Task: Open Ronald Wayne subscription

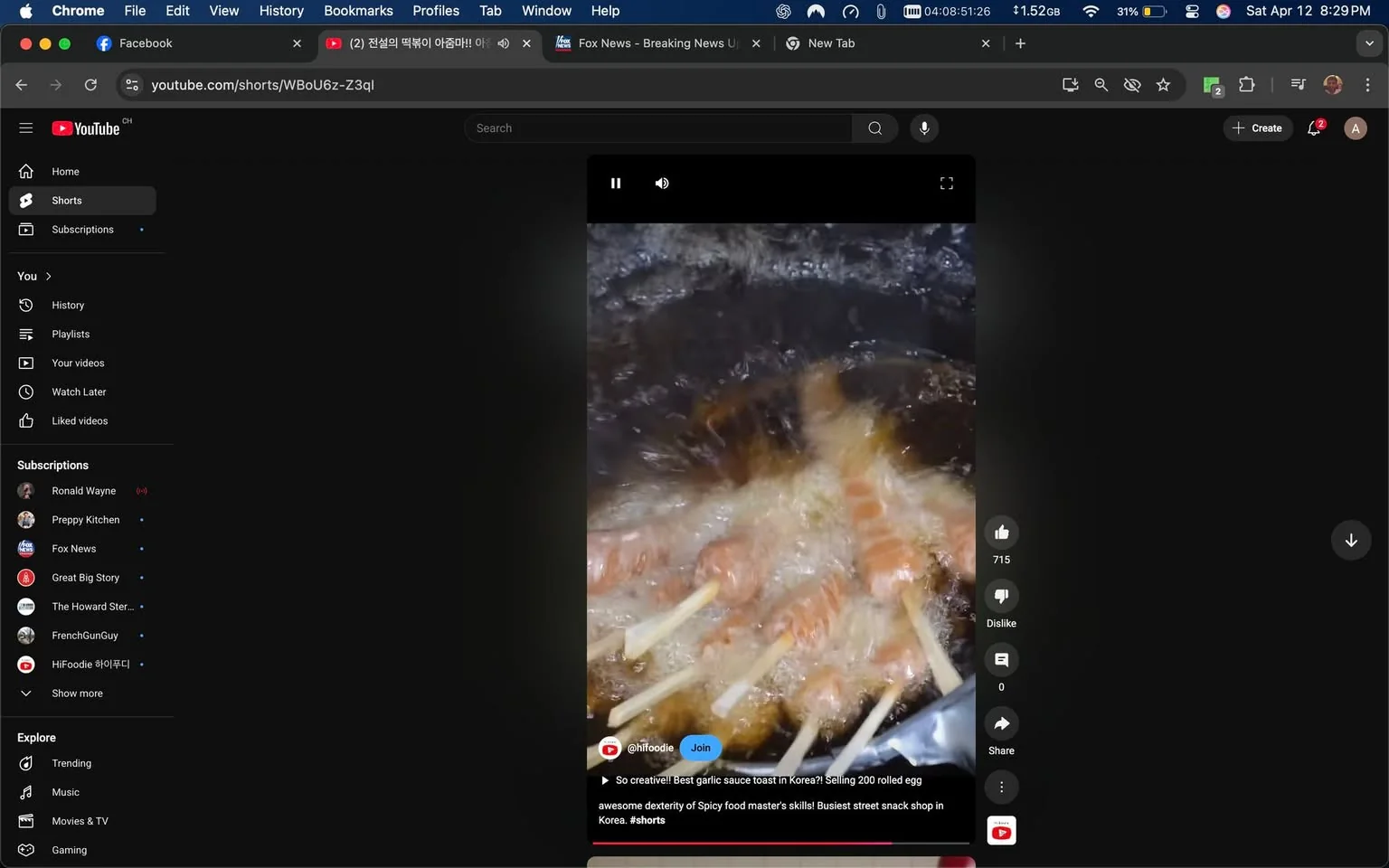Action: click(x=82, y=491)
